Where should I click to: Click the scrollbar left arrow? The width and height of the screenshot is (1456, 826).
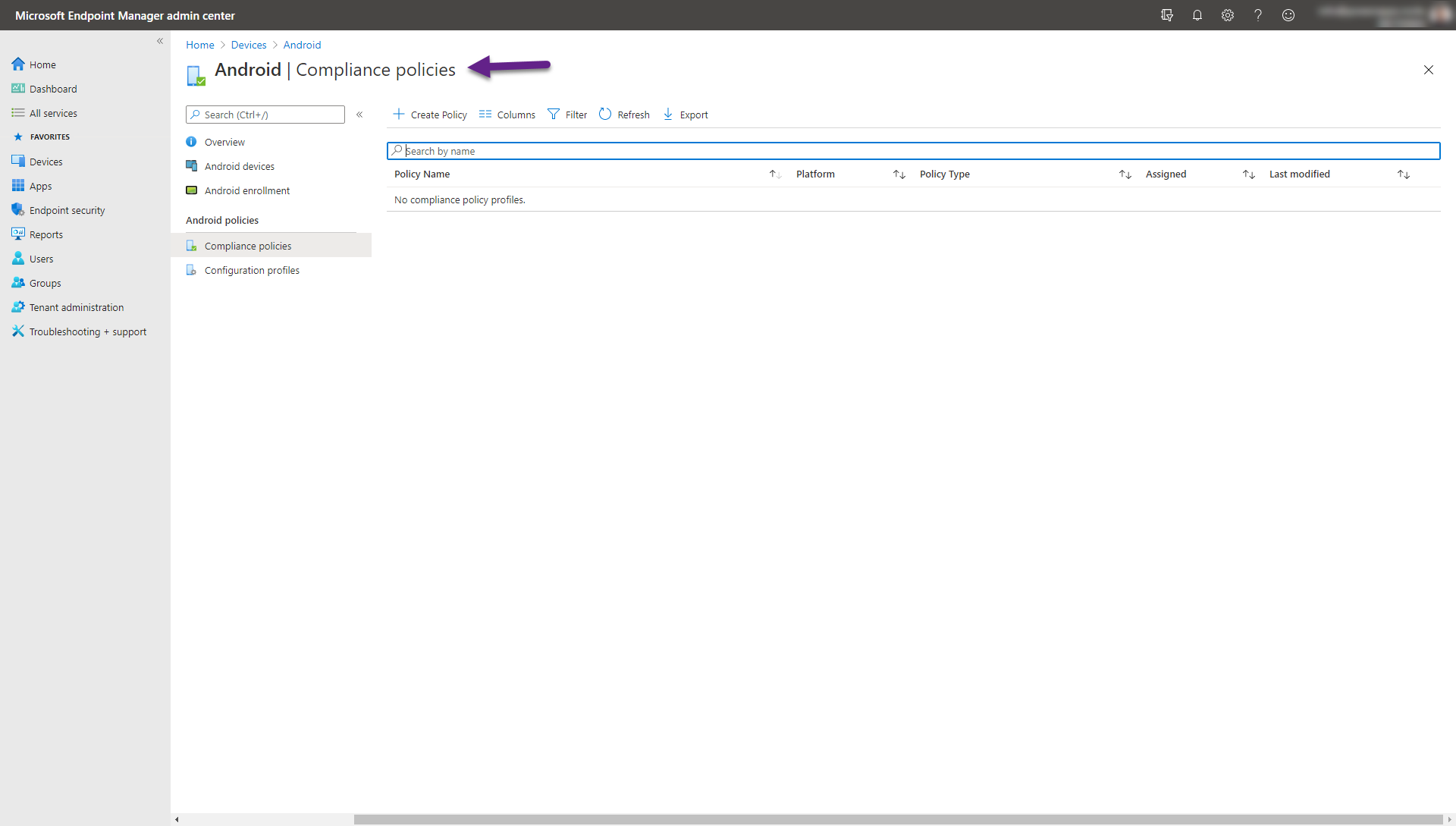177,819
